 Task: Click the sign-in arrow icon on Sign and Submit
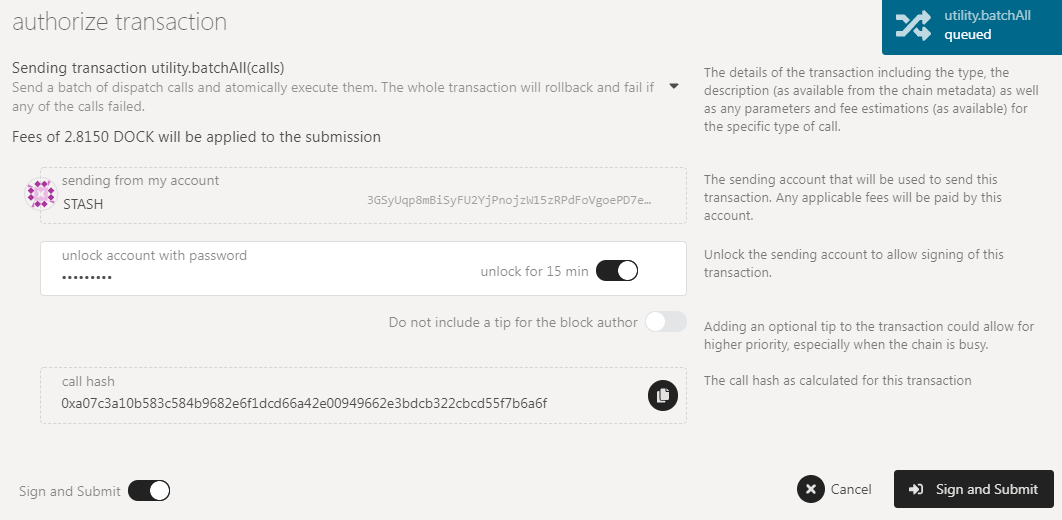click(x=916, y=489)
